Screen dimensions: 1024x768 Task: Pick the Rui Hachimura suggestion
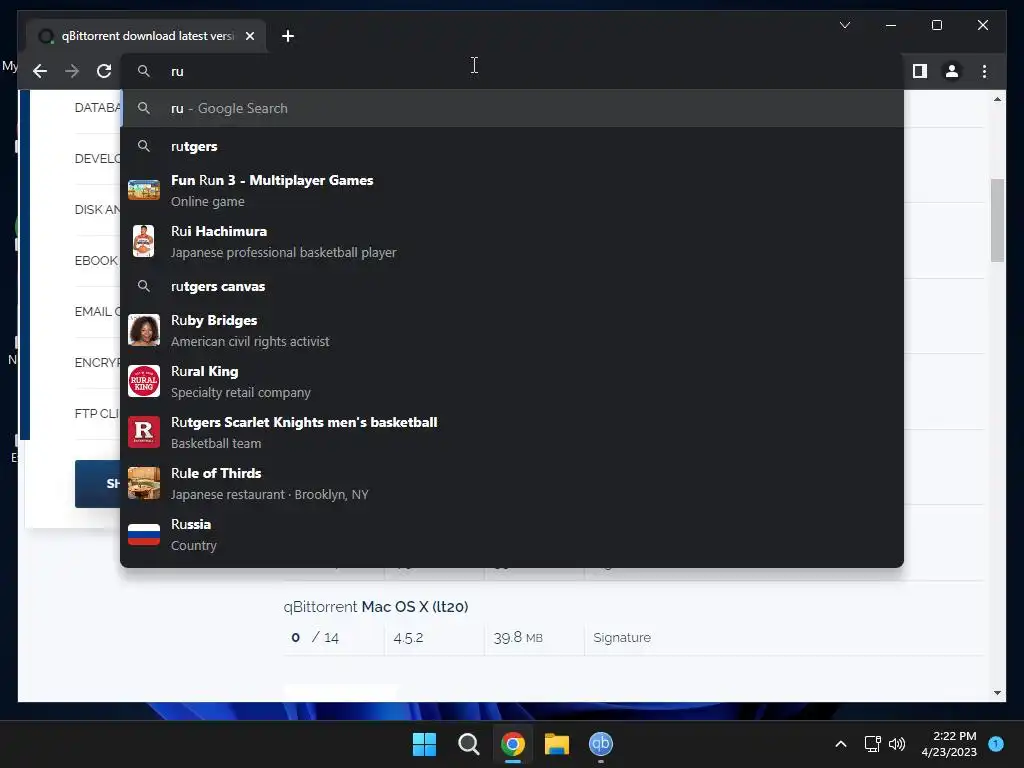pos(512,241)
